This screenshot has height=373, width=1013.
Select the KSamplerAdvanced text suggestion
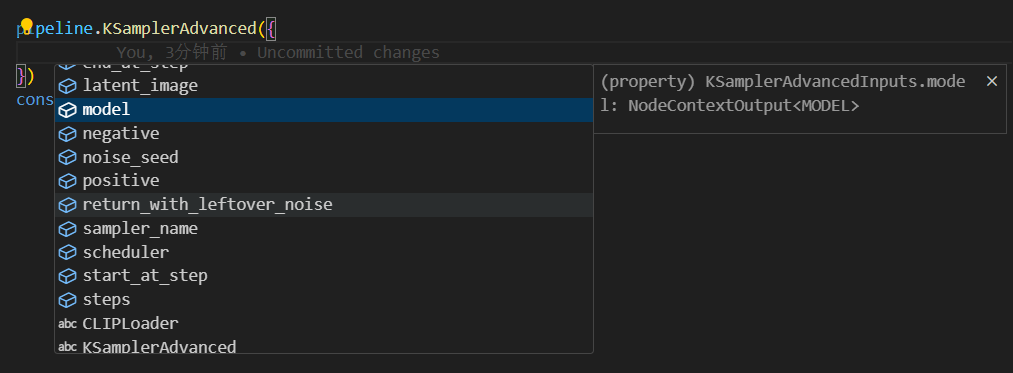tap(324, 346)
